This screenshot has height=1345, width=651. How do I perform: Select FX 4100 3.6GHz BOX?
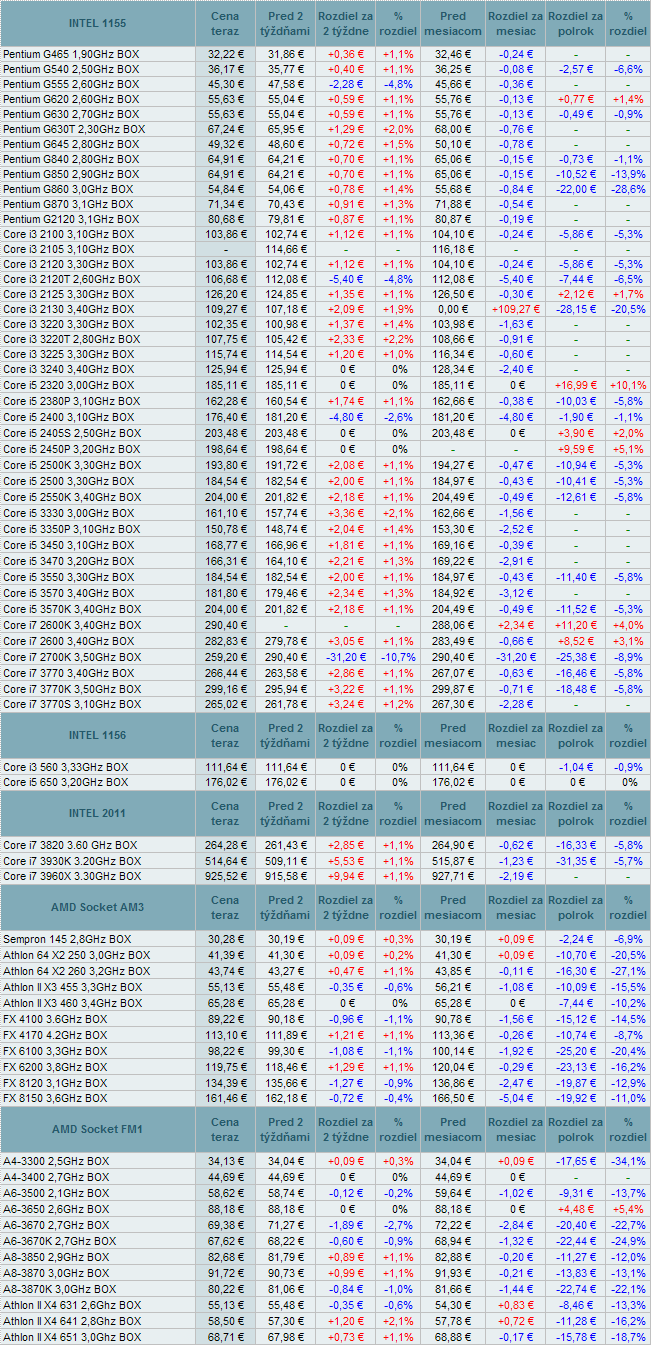point(55,1020)
